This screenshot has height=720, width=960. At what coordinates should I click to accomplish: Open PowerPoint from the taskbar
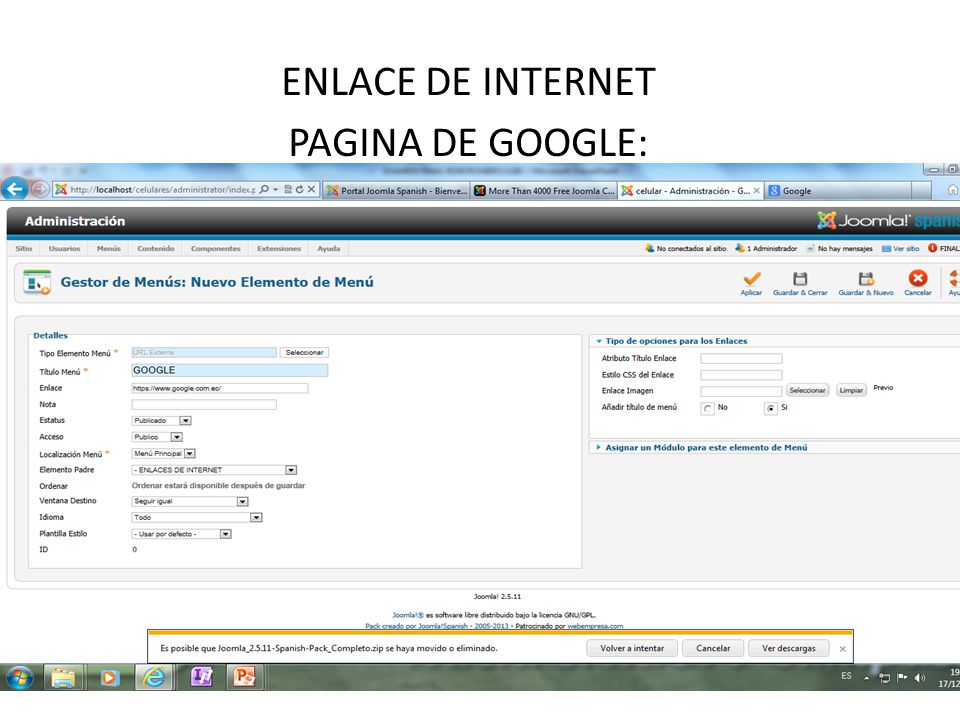click(x=244, y=677)
